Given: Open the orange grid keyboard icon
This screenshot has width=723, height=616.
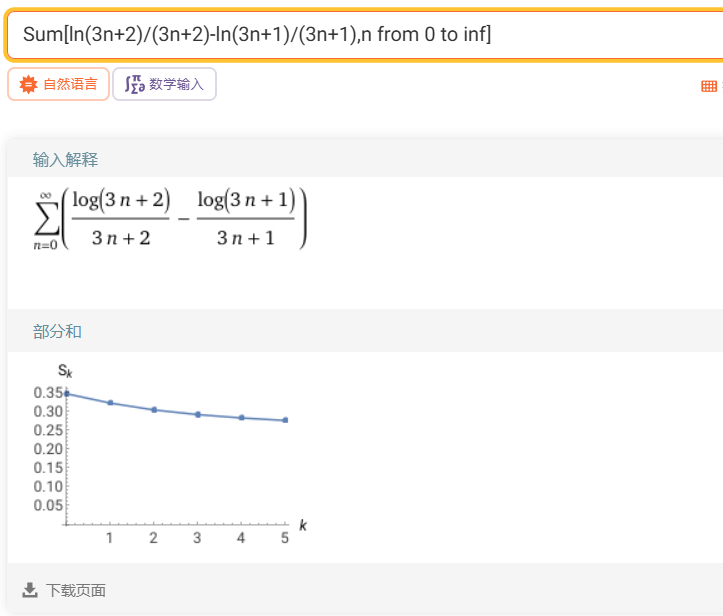Looking at the screenshot, I should click(x=710, y=86).
